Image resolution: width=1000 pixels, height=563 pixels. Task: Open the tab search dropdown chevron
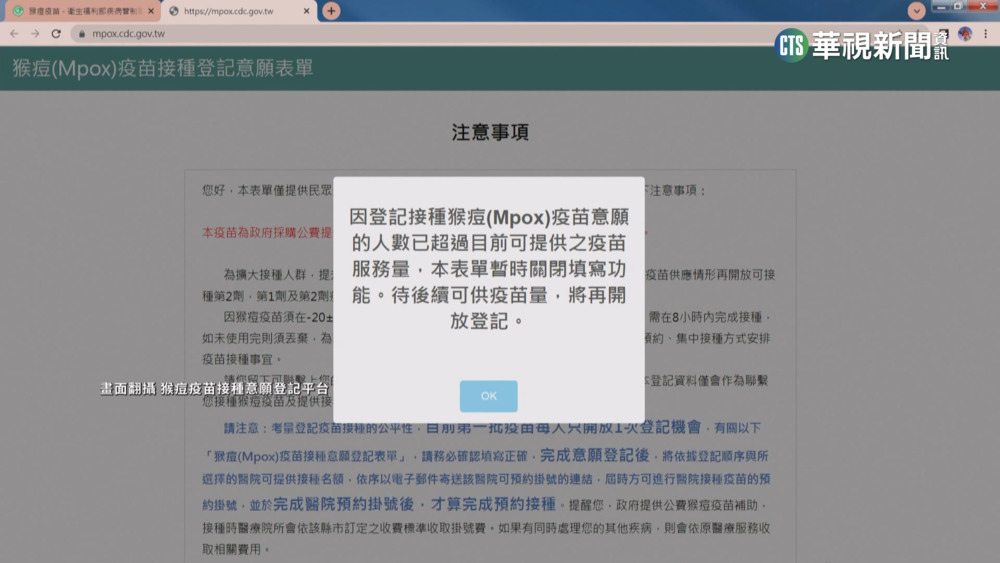click(x=916, y=11)
